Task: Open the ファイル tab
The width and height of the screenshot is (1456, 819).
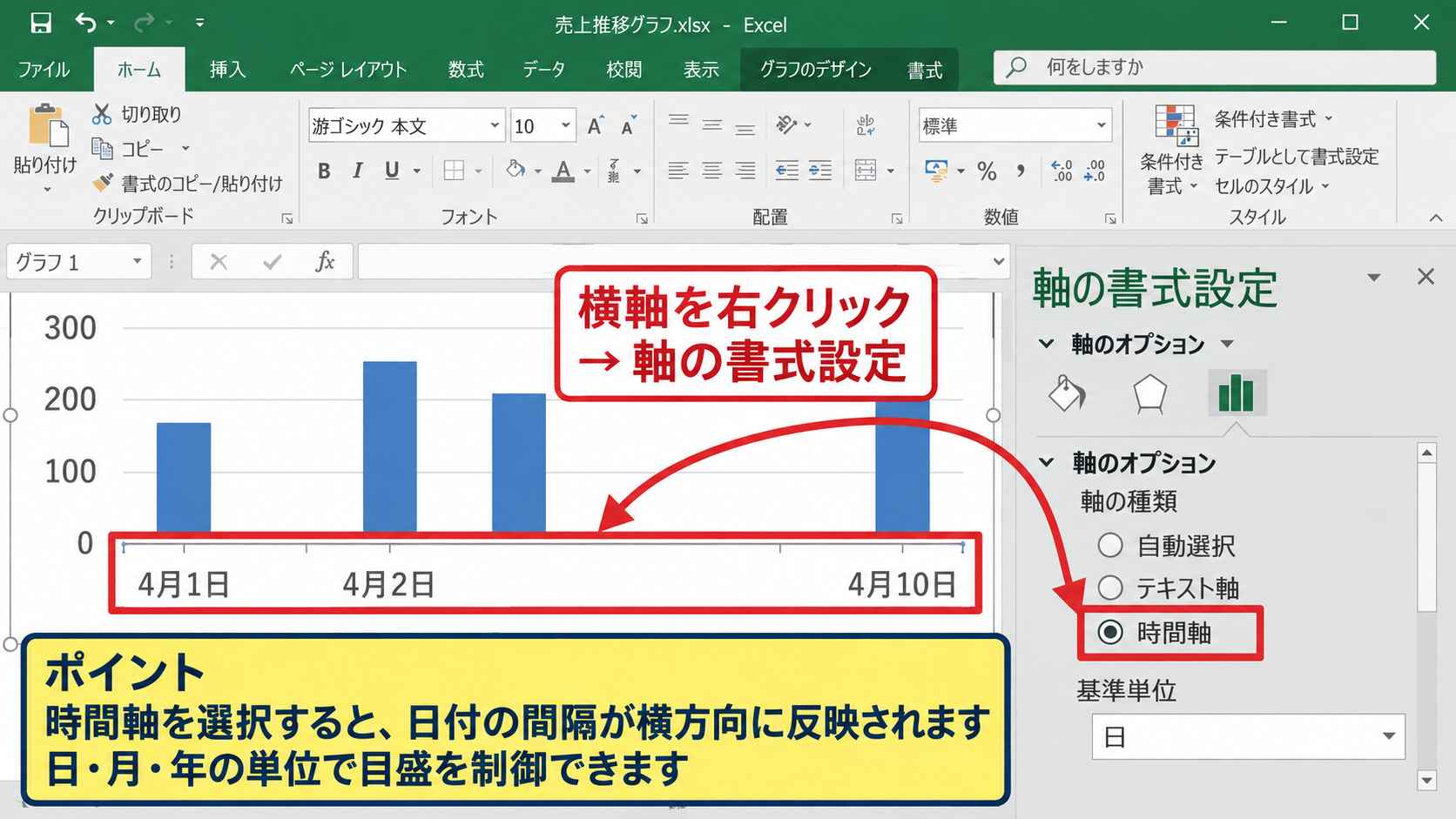Action: point(44,70)
